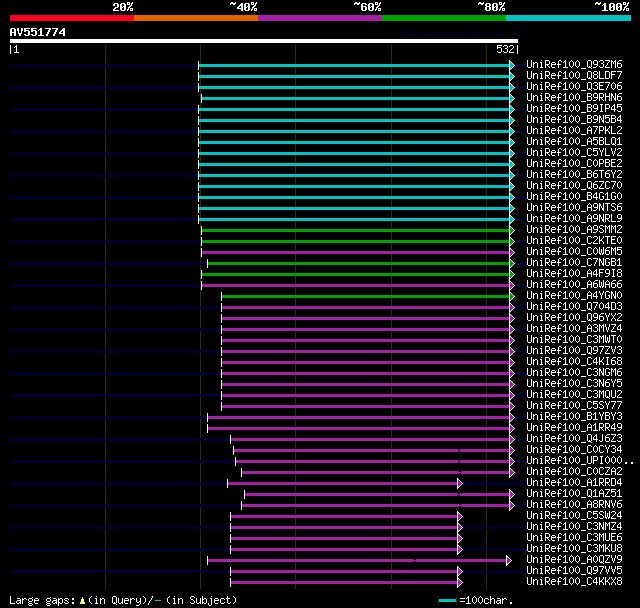Image resolution: width=640 pixels, height=608 pixels.
Task: Select the UniRef100_A1RRD4 label
Action: coord(574,483)
